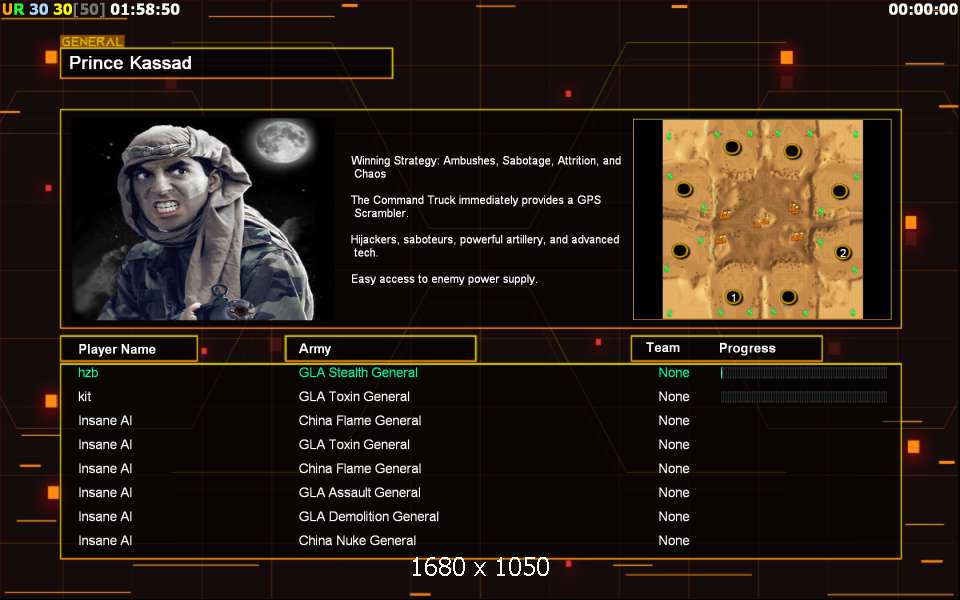
Task: Click GLA Stealth General army entry
Action: coord(358,372)
